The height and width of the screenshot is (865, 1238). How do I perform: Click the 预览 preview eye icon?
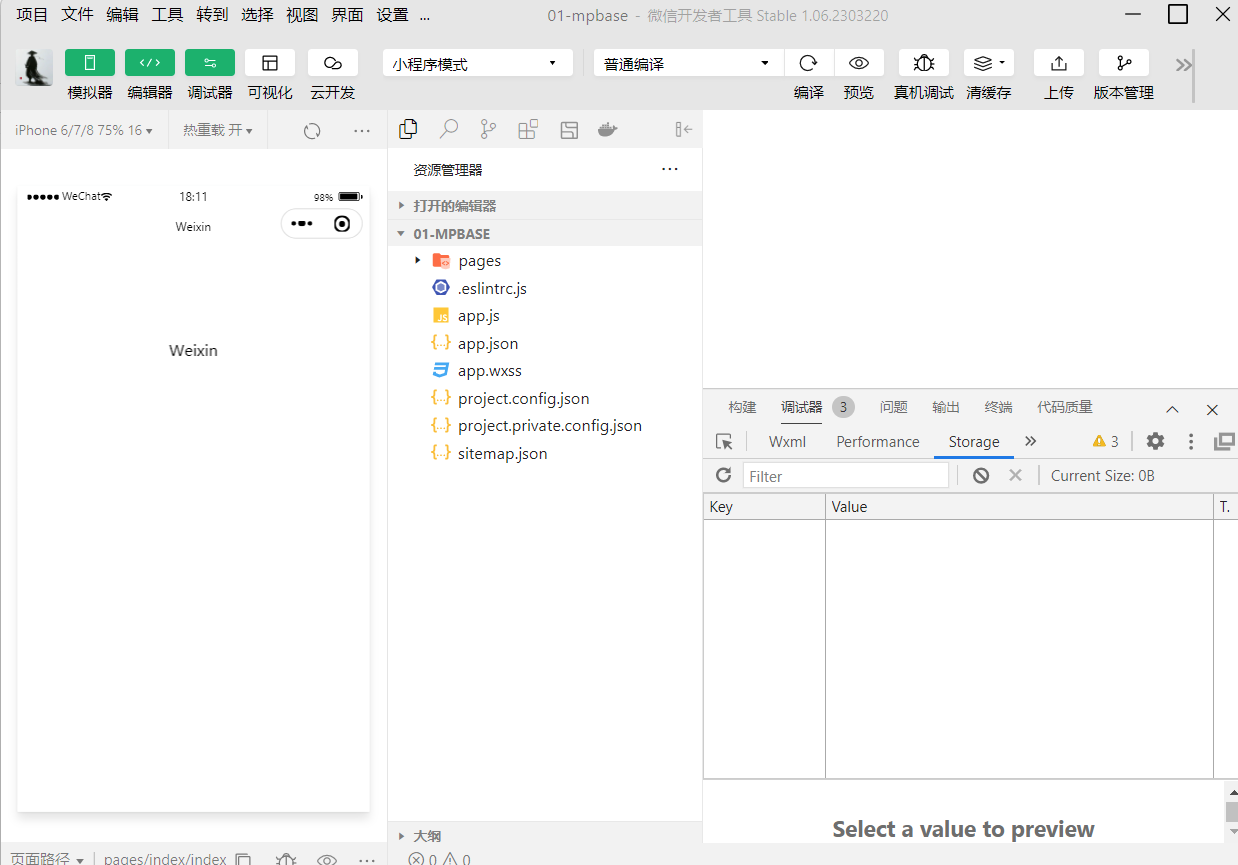click(858, 63)
